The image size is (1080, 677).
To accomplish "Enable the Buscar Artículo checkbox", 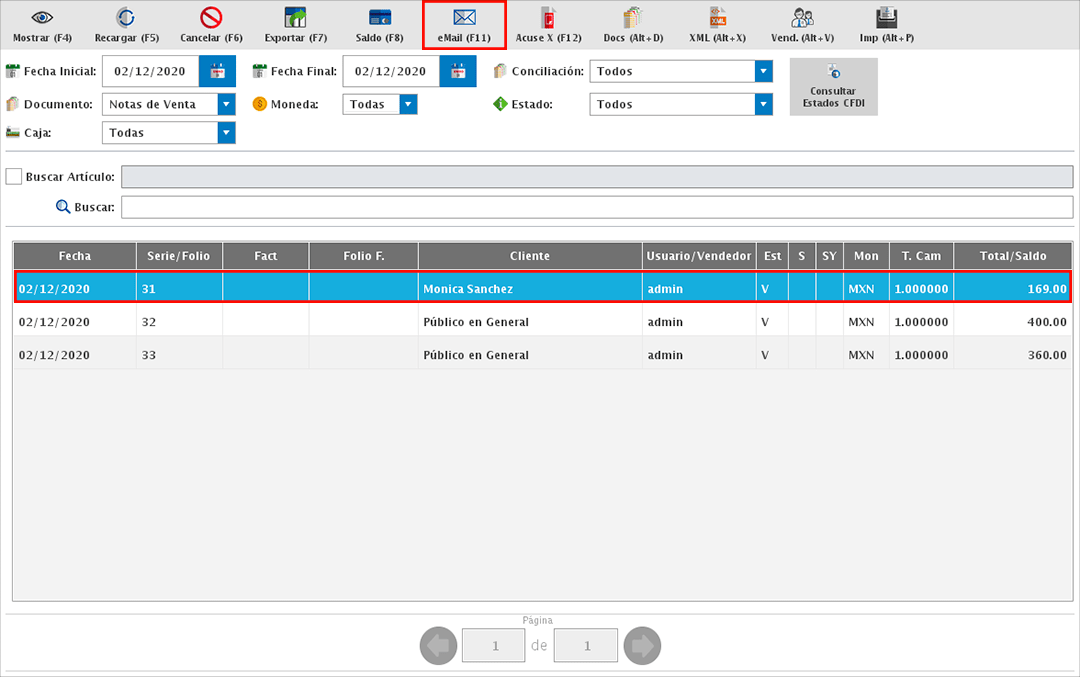I will [14, 177].
